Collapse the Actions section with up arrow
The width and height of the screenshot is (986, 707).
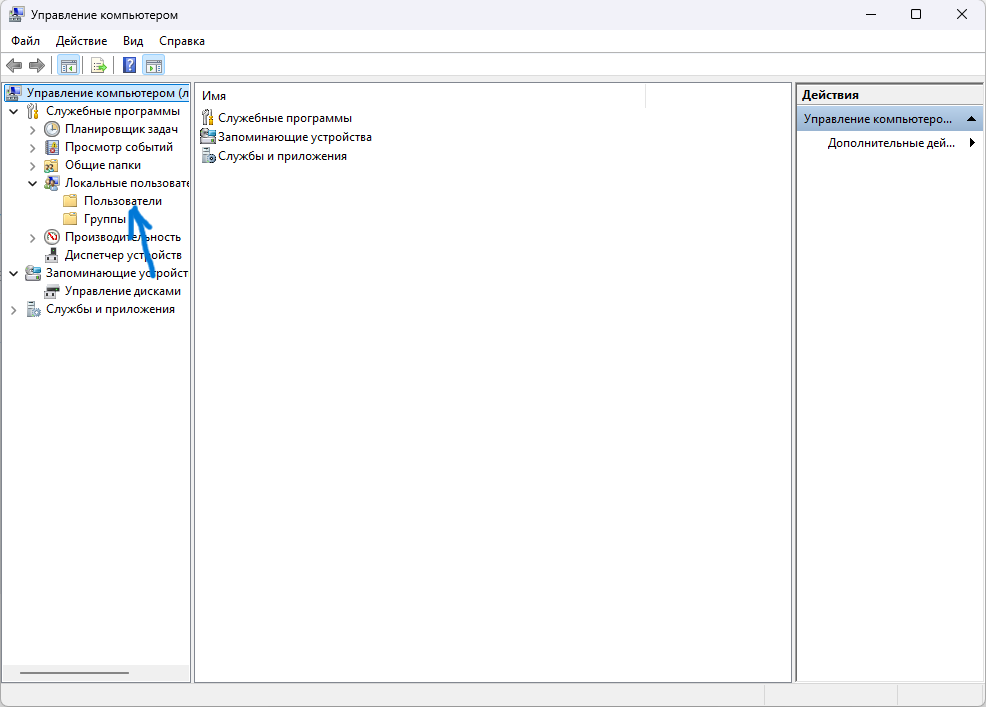point(971,119)
